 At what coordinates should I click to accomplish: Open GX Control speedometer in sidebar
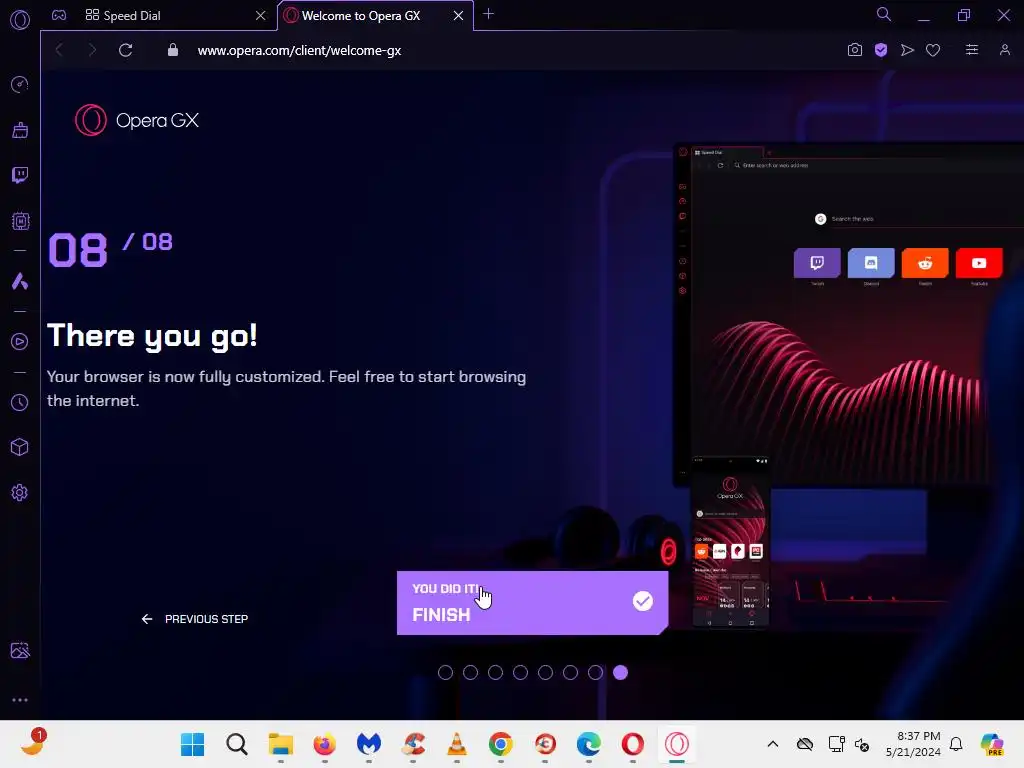[20, 84]
